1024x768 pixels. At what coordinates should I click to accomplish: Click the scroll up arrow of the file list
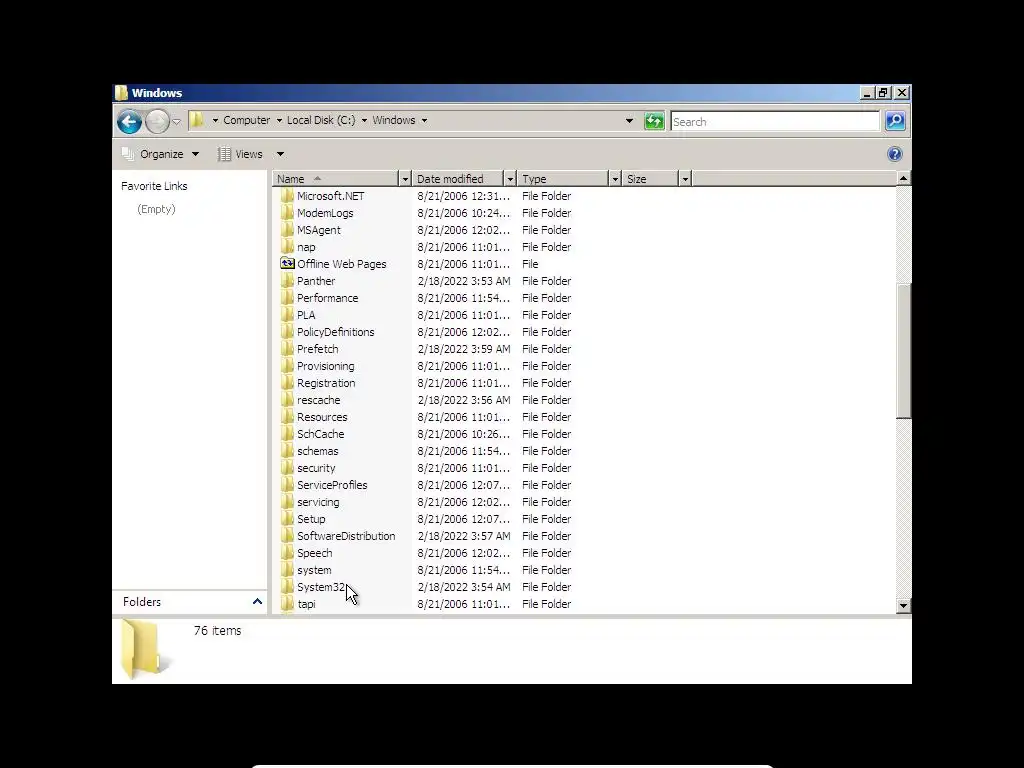tap(903, 178)
